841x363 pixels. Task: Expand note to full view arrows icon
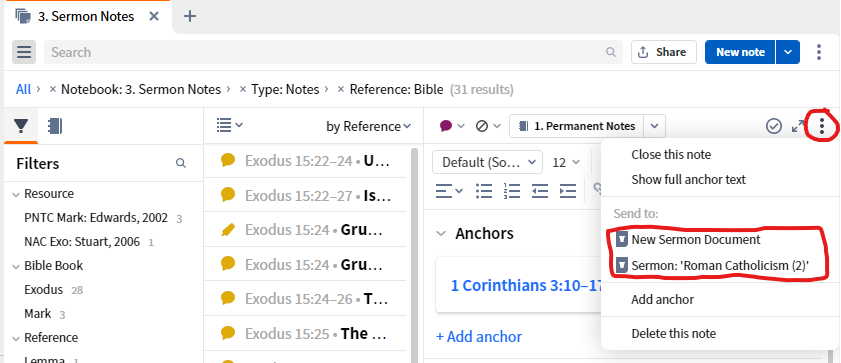coord(798,126)
